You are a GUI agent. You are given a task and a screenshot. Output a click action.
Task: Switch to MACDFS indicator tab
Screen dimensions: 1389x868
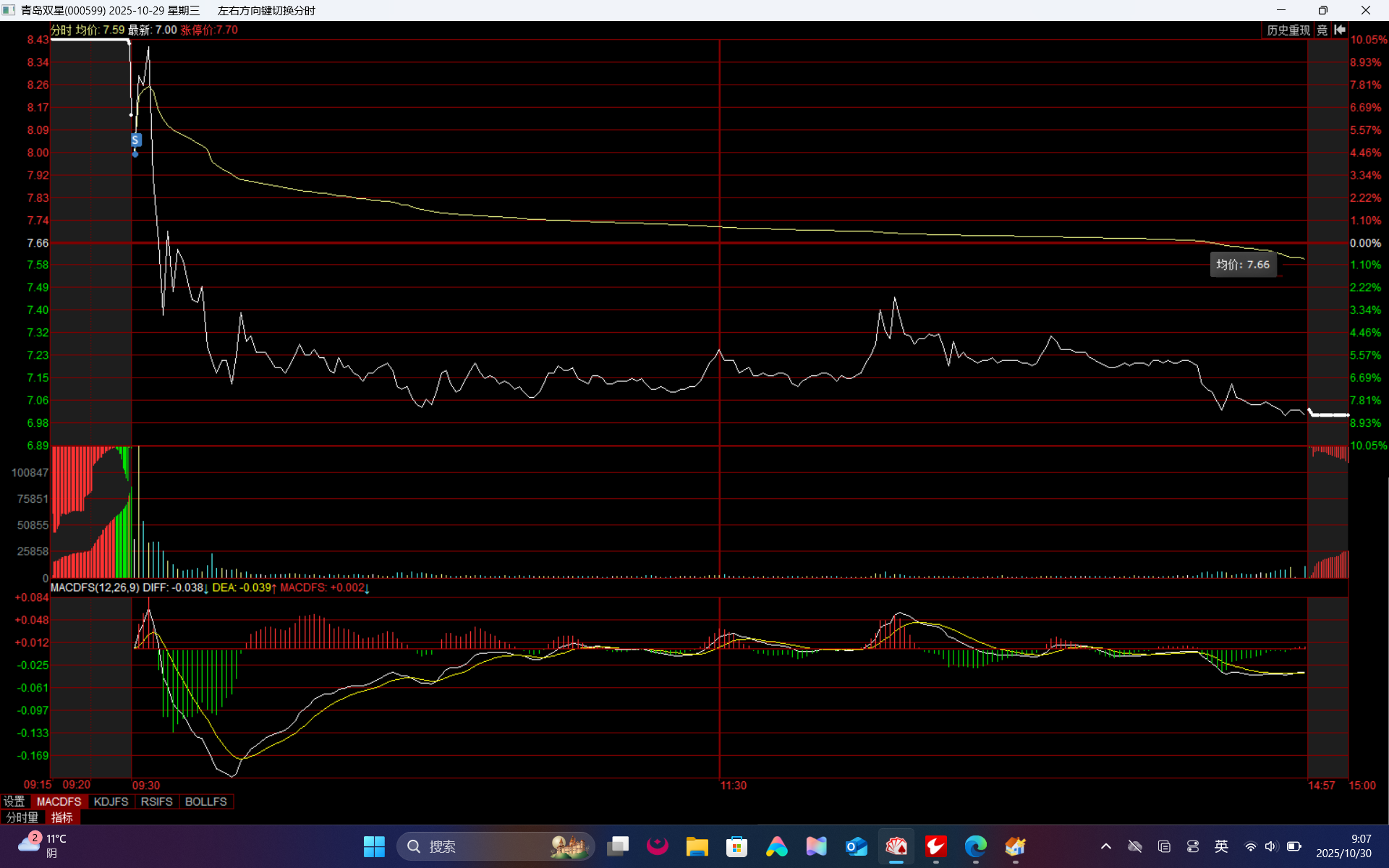click(x=59, y=801)
